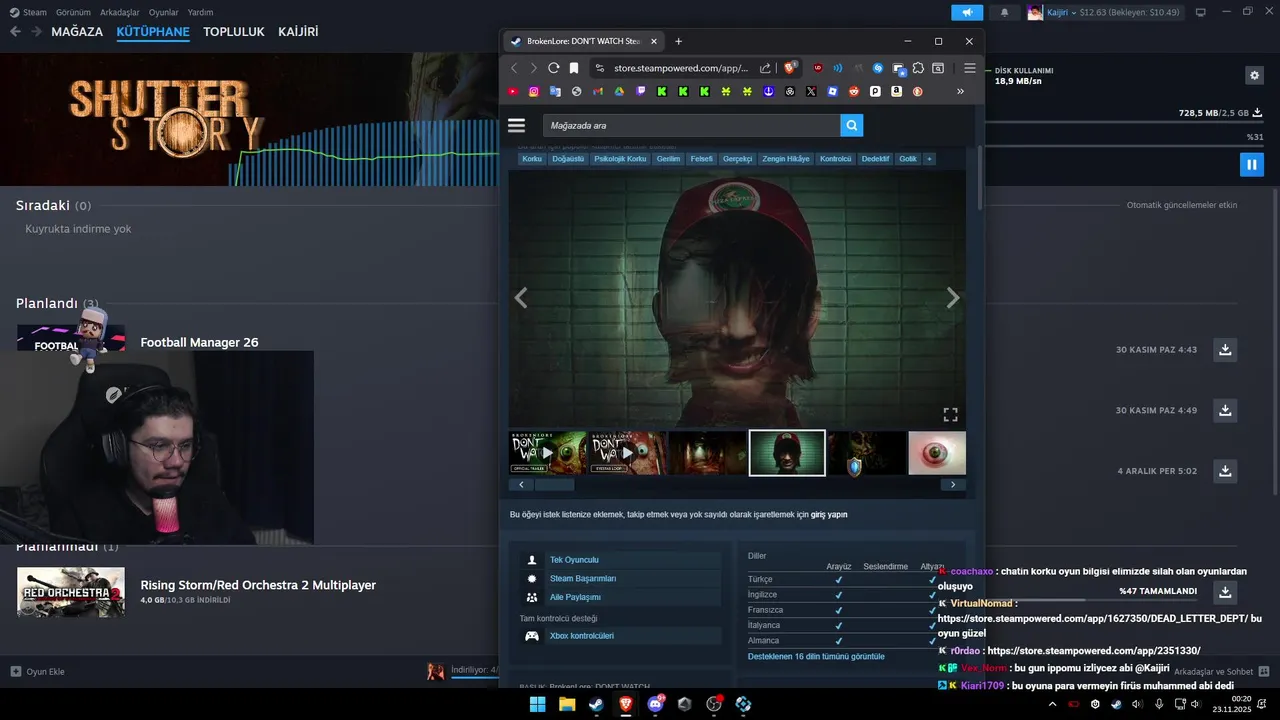Open the Oyunlar menu

pyautogui.click(x=164, y=12)
